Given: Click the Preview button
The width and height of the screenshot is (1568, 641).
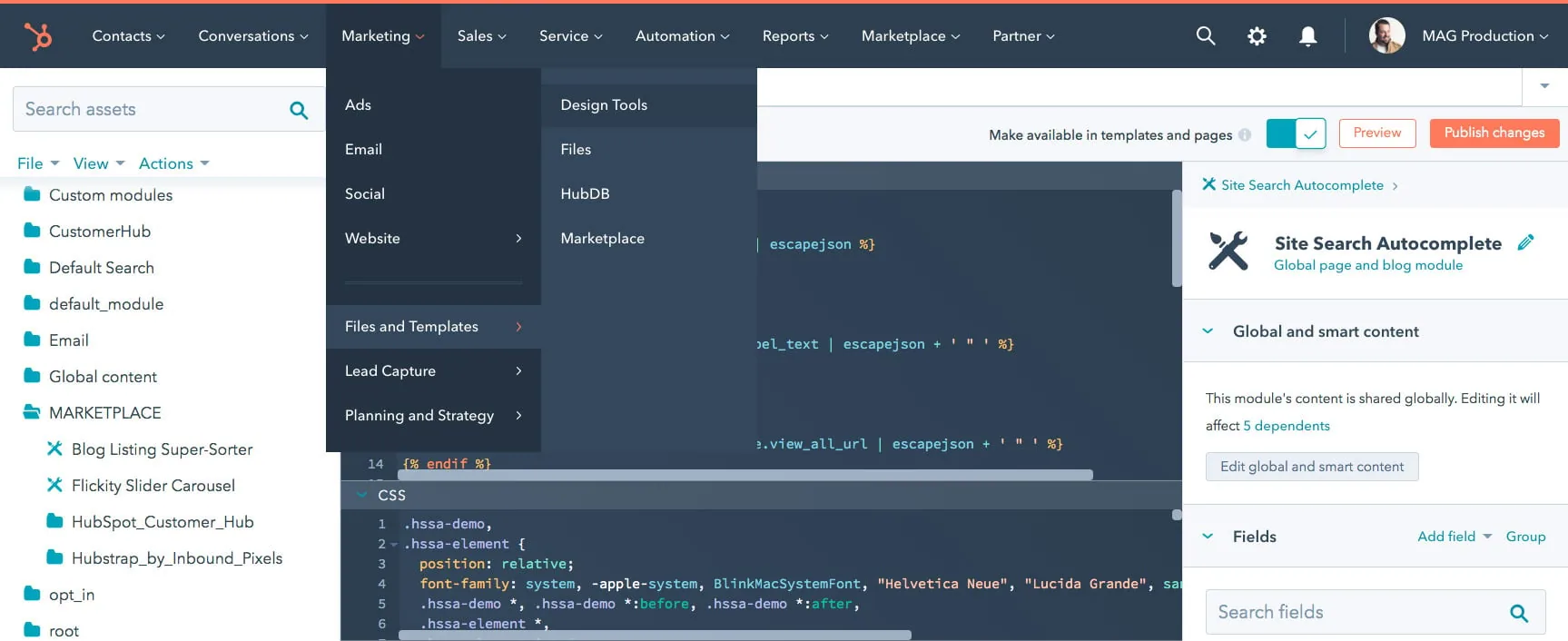Looking at the screenshot, I should pyautogui.click(x=1377, y=133).
